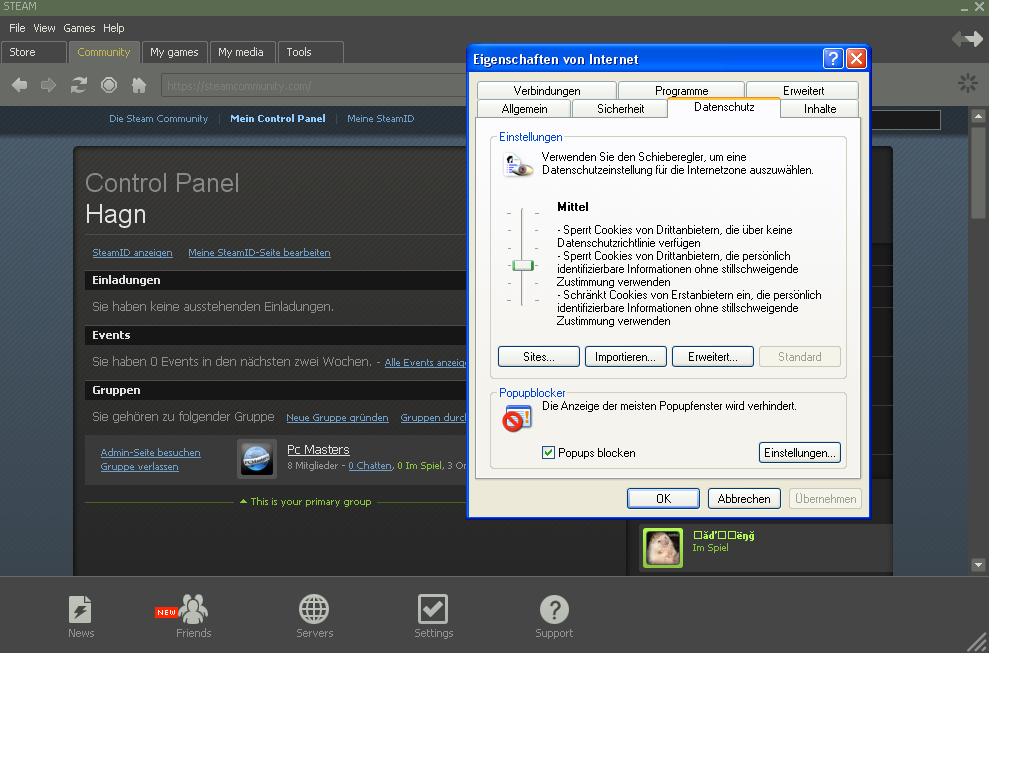Switch to the Sicherheit tab

coord(620,109)
